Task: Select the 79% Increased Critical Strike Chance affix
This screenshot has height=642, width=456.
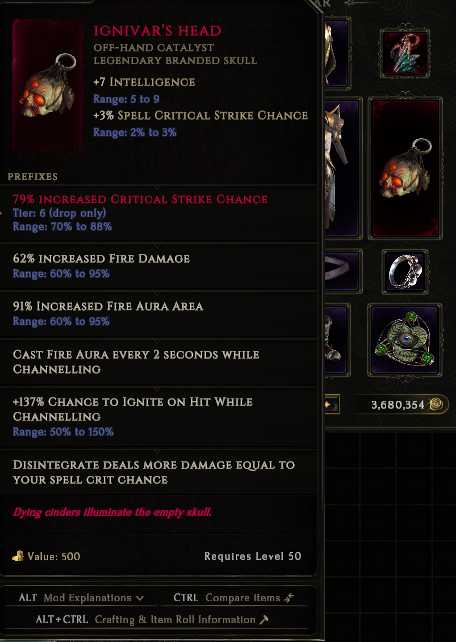Action: [x=140, y=199]
